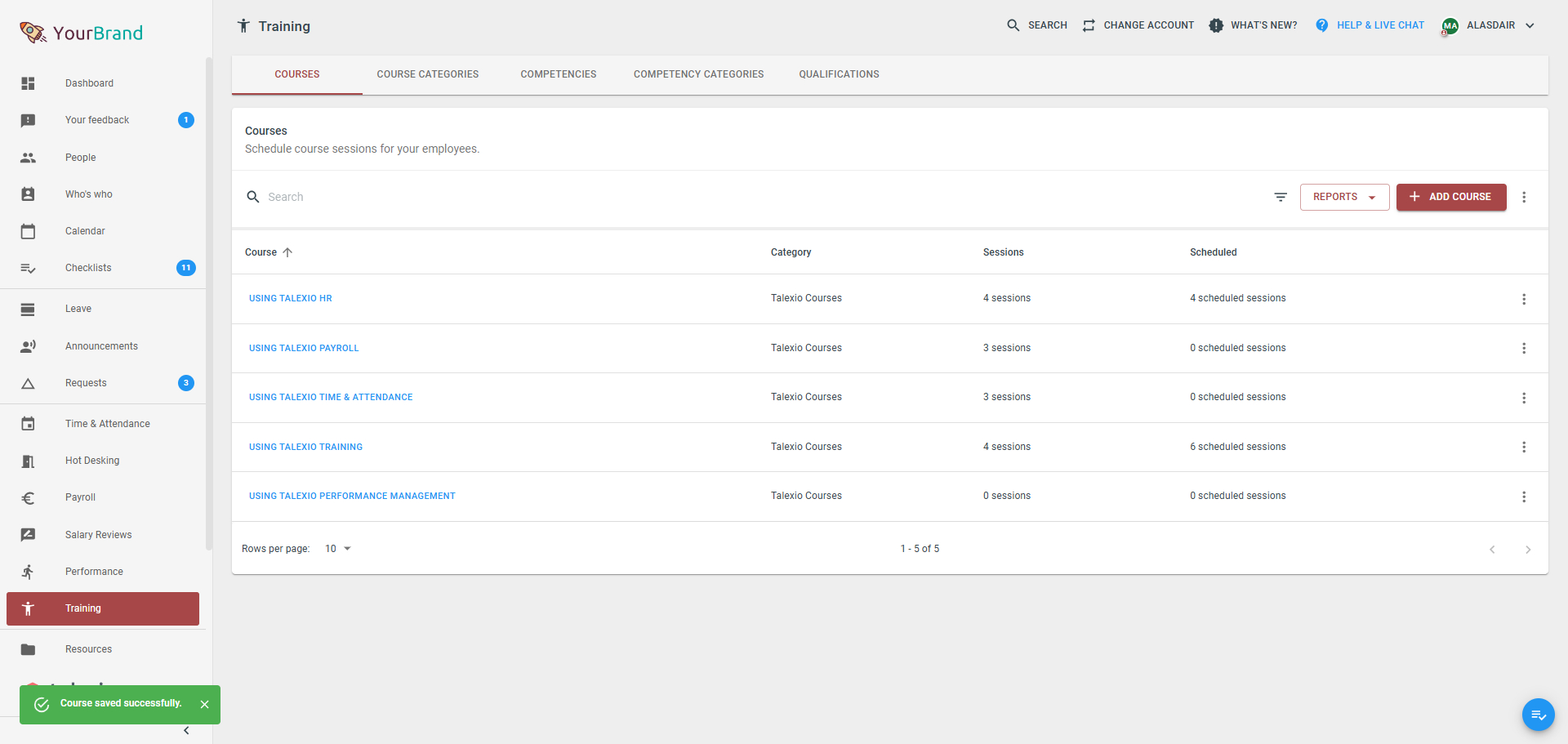Change rows per page dropdown
The height and width of the screenshot is (744, 1568).
tap(338, 549)
